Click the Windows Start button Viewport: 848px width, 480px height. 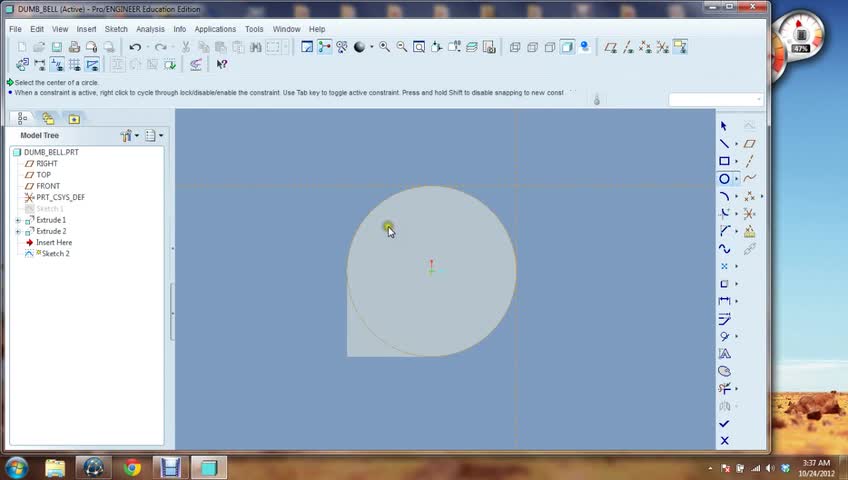point(16,467)
